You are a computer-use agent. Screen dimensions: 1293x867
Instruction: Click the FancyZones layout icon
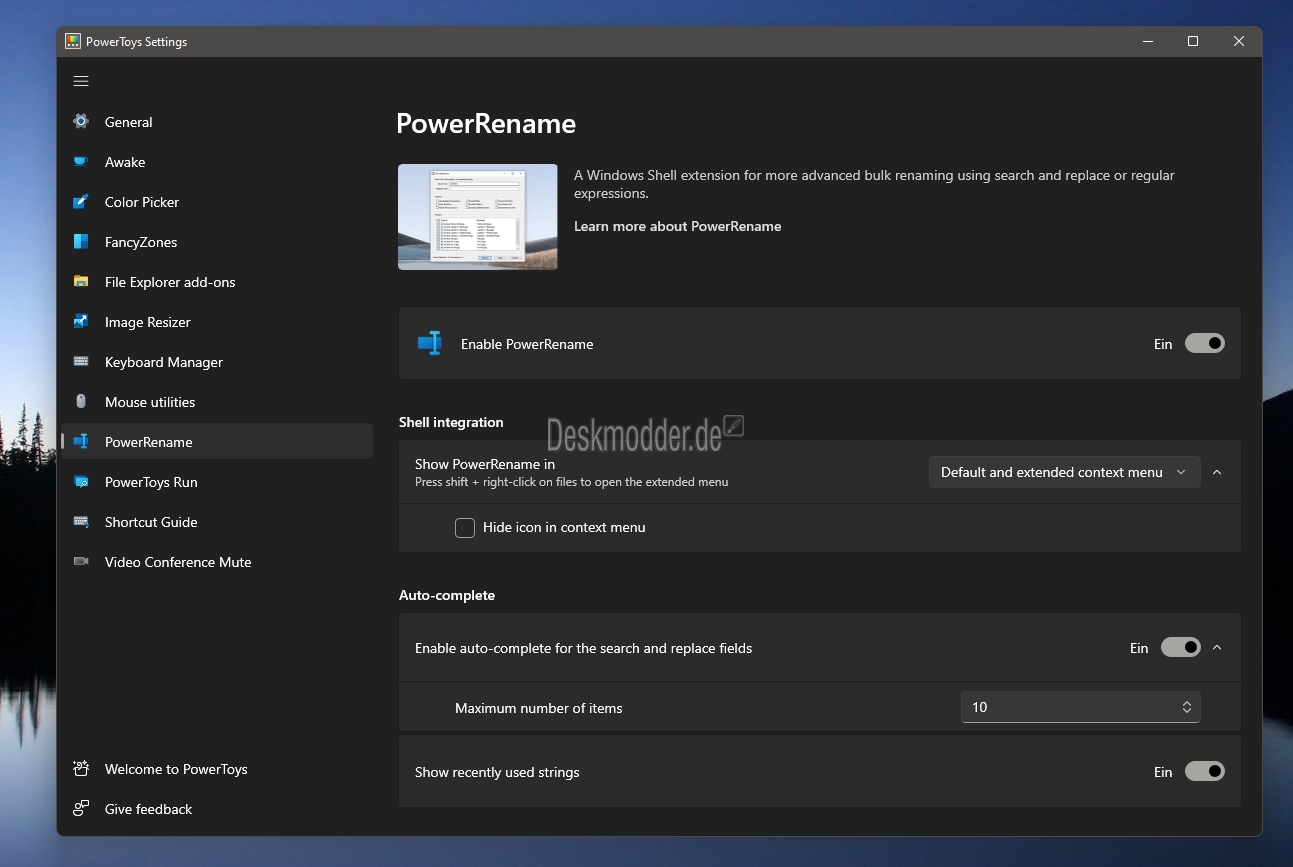click(81, 242)
